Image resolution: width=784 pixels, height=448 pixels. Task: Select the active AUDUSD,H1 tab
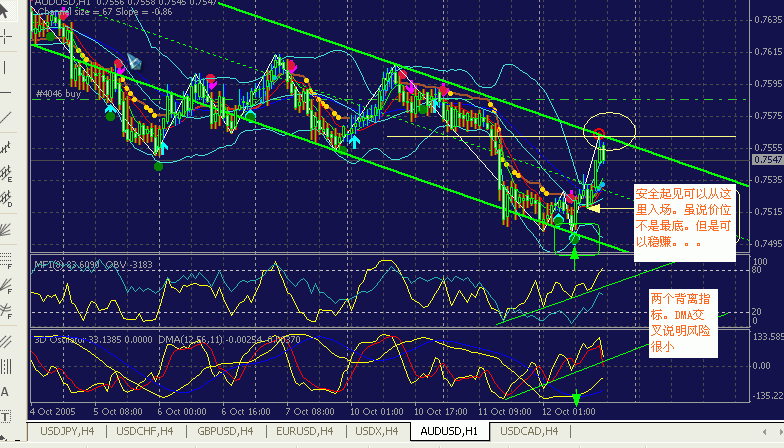[449, 431]
